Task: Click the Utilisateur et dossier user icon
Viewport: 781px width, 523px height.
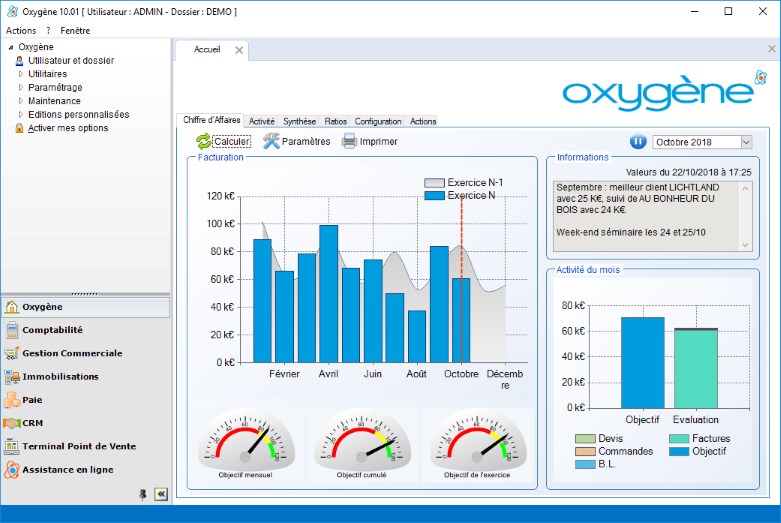Action: coord(19,61)
